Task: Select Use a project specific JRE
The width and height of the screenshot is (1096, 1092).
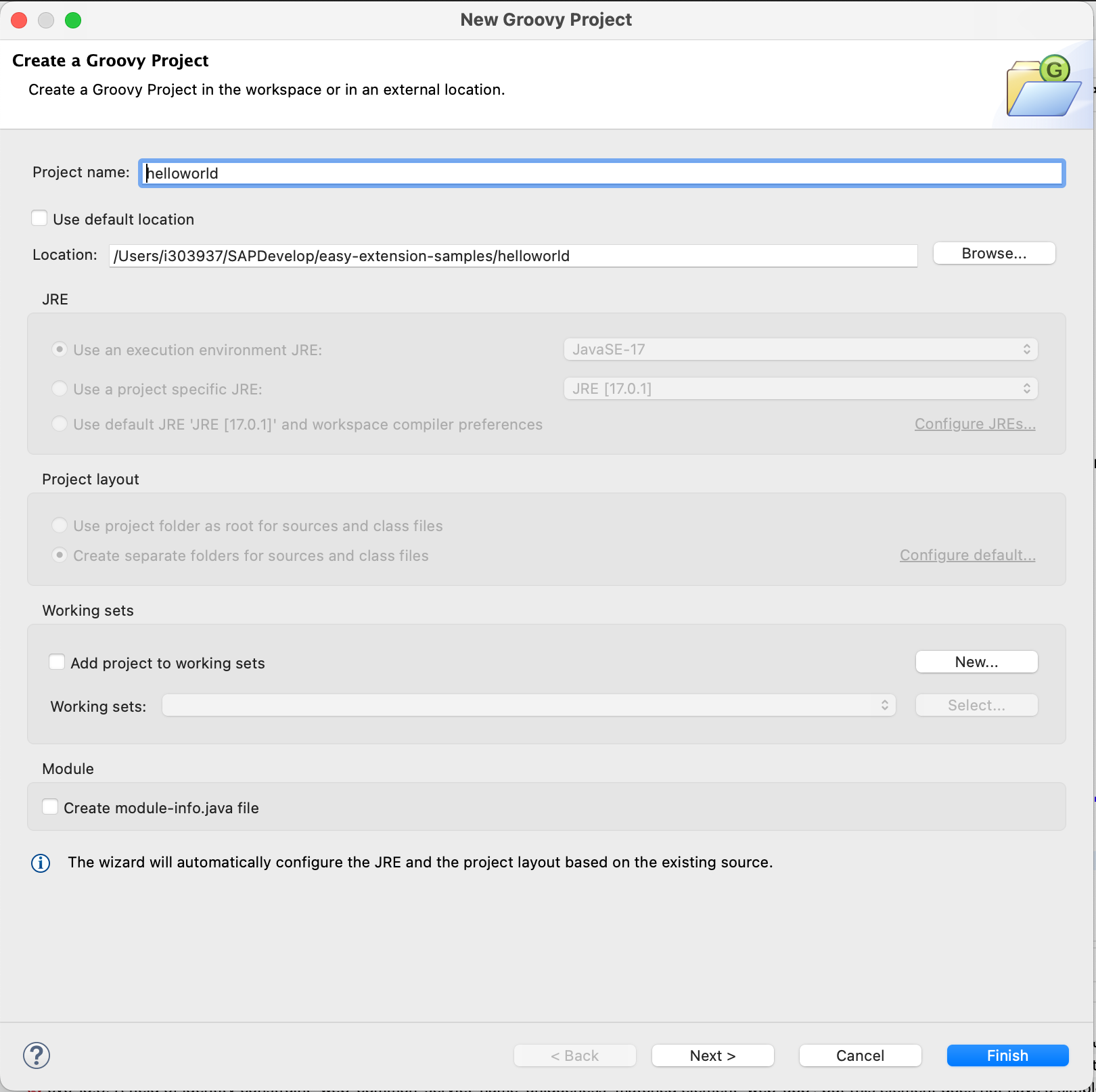Action: click(60, 389)
